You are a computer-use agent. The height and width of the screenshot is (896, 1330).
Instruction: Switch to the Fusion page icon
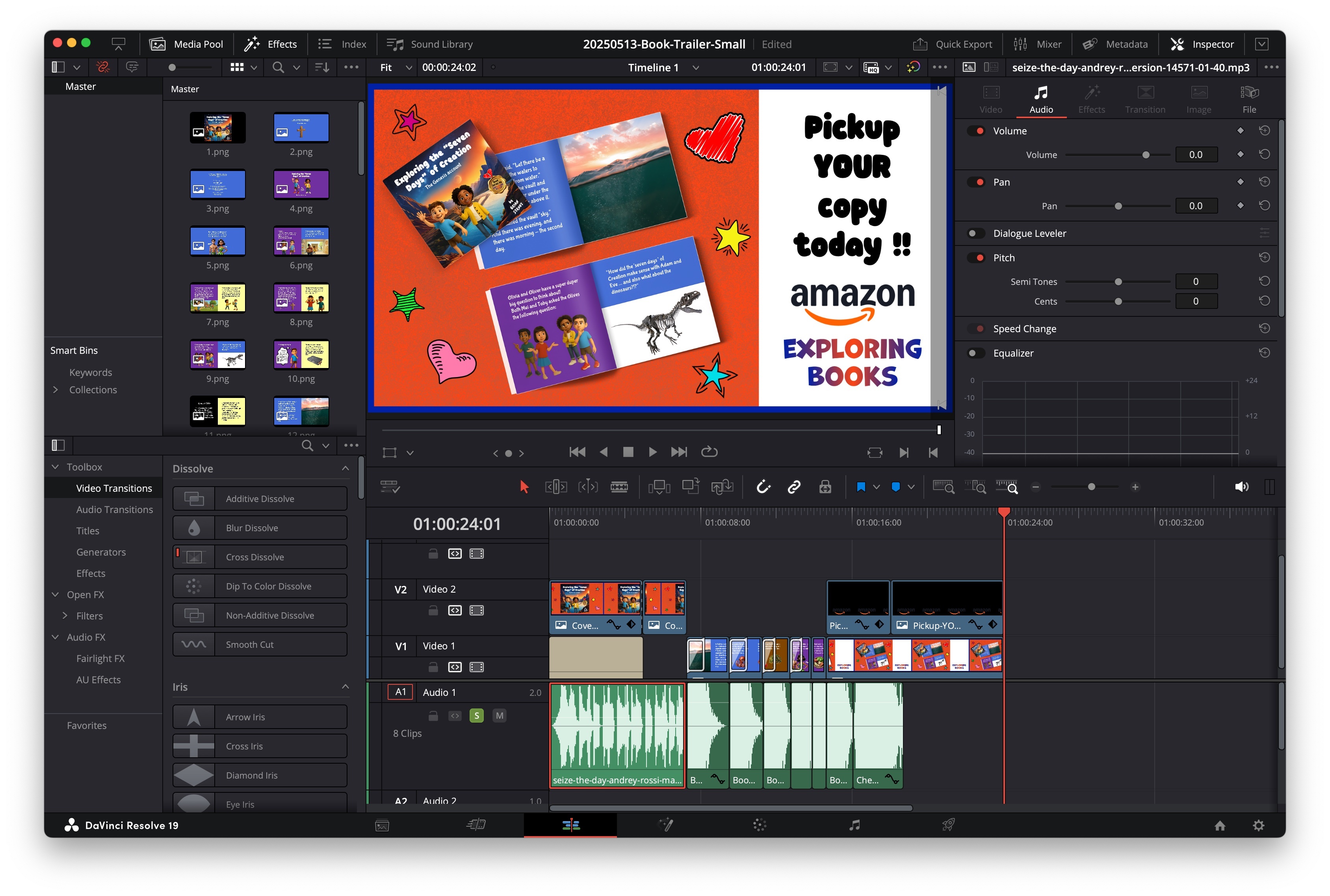[665, 825]
